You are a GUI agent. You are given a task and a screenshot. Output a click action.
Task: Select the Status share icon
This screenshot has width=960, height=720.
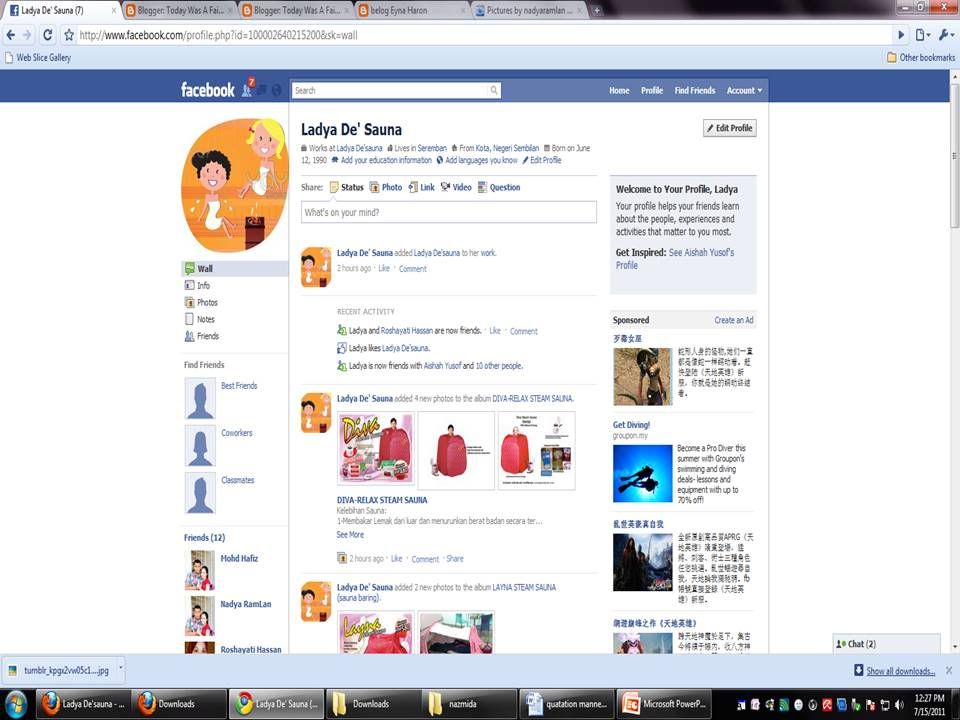pos(333,187)
